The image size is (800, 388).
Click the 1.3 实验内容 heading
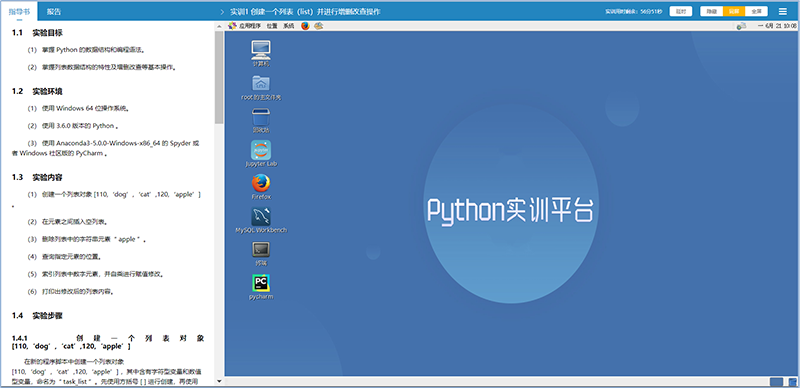click(x=37, y=177)
